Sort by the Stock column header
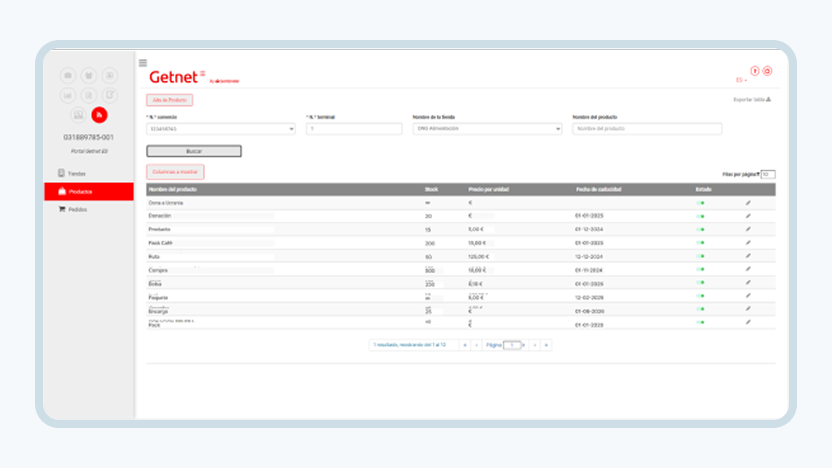 coord(431,189)
